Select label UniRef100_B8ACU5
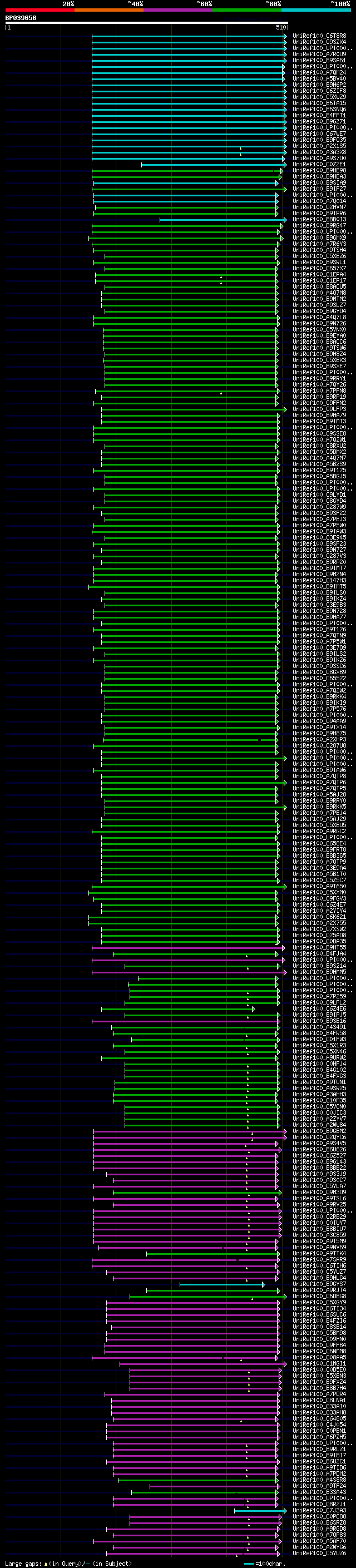The width and height of the screenshot is (356, 1568). [x=319, y=286]
